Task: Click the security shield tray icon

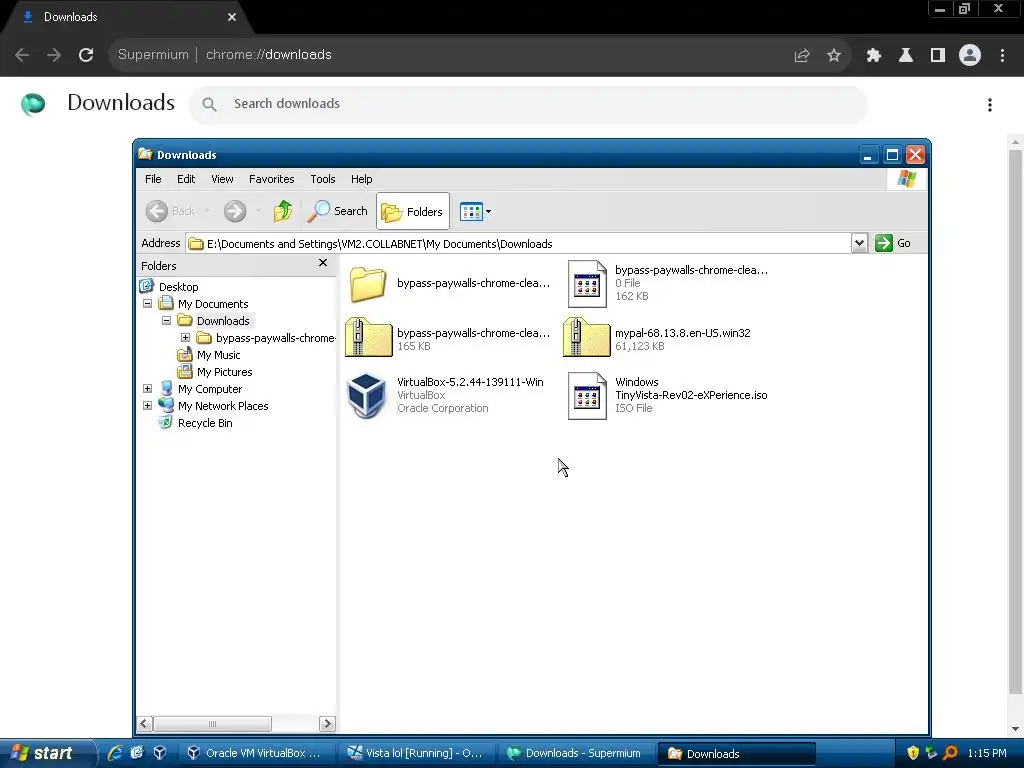Action: [913, 753]
